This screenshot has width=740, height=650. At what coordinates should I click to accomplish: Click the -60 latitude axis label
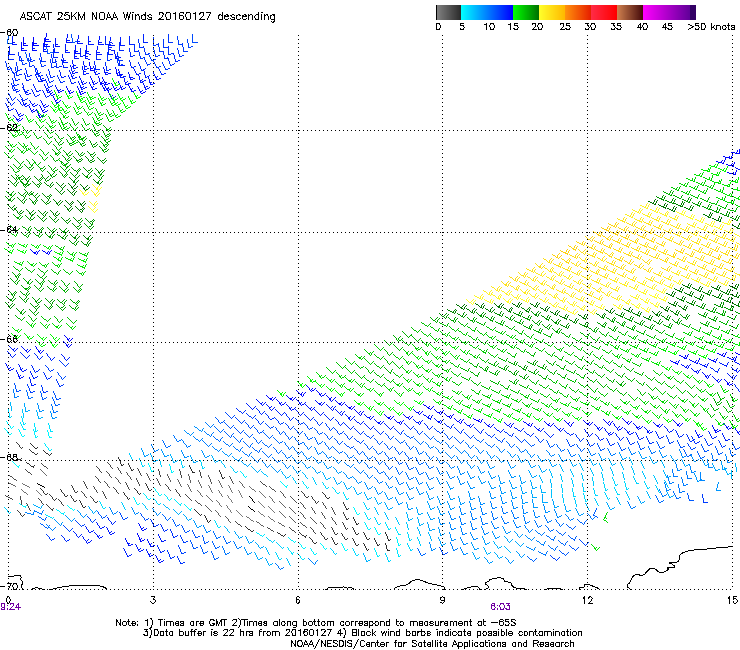point(9,33)
